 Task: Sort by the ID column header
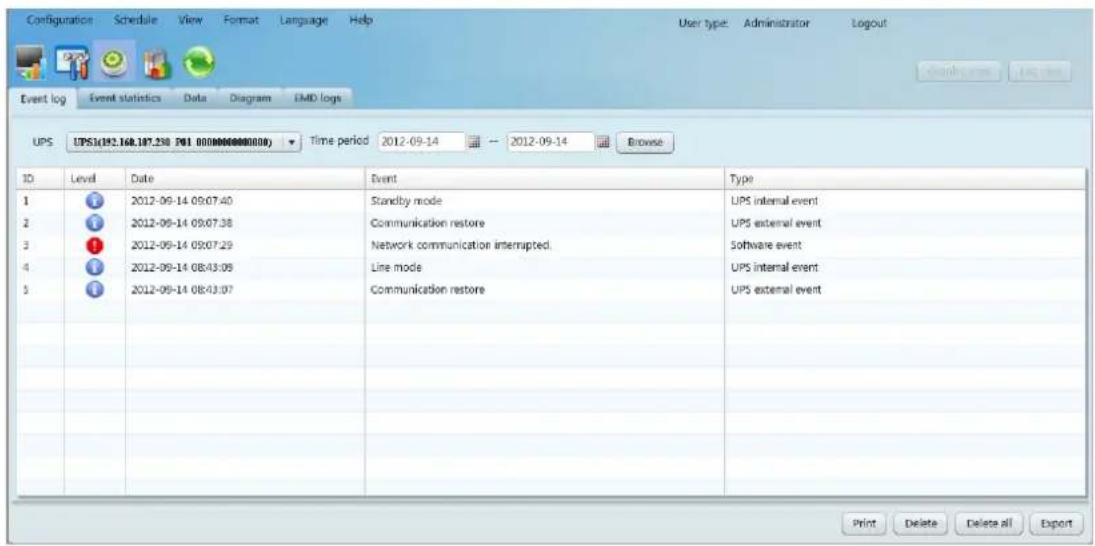[39, 179]
